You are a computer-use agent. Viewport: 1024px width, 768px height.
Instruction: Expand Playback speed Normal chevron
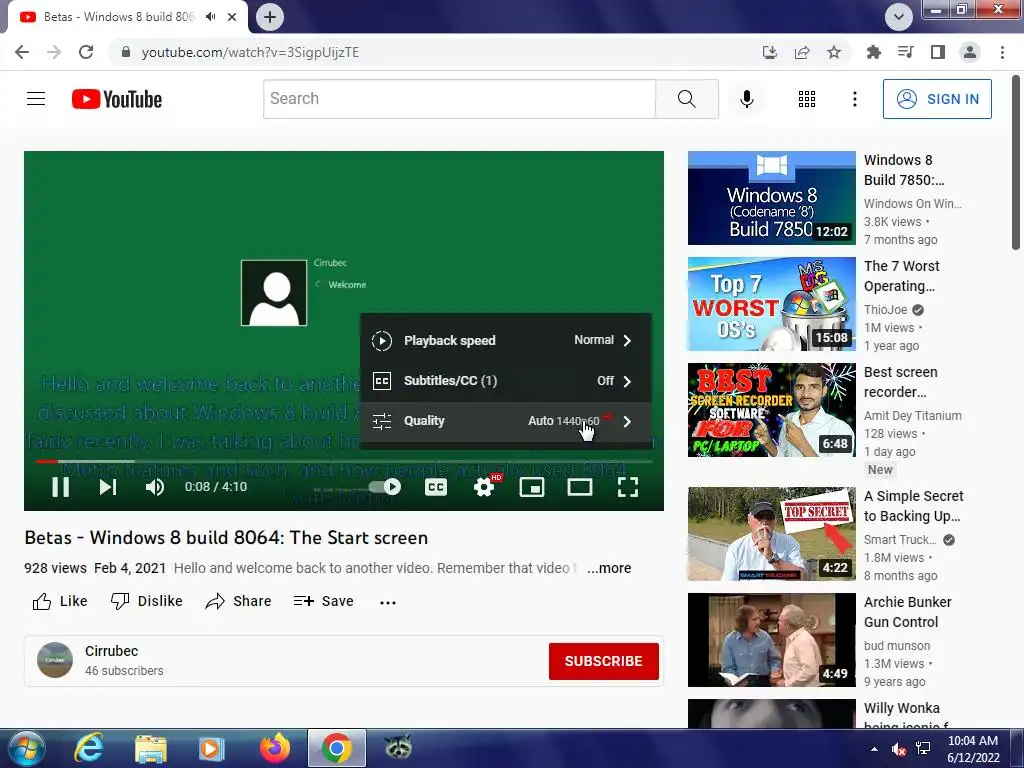tap(627, 340)
